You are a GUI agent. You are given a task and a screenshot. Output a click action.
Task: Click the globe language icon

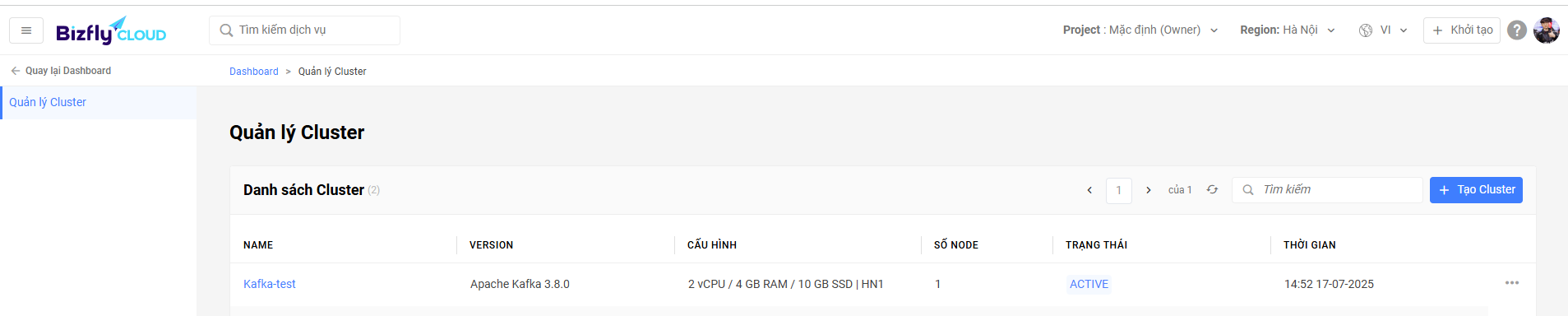pyautogui.click(x=1366, y=30)
